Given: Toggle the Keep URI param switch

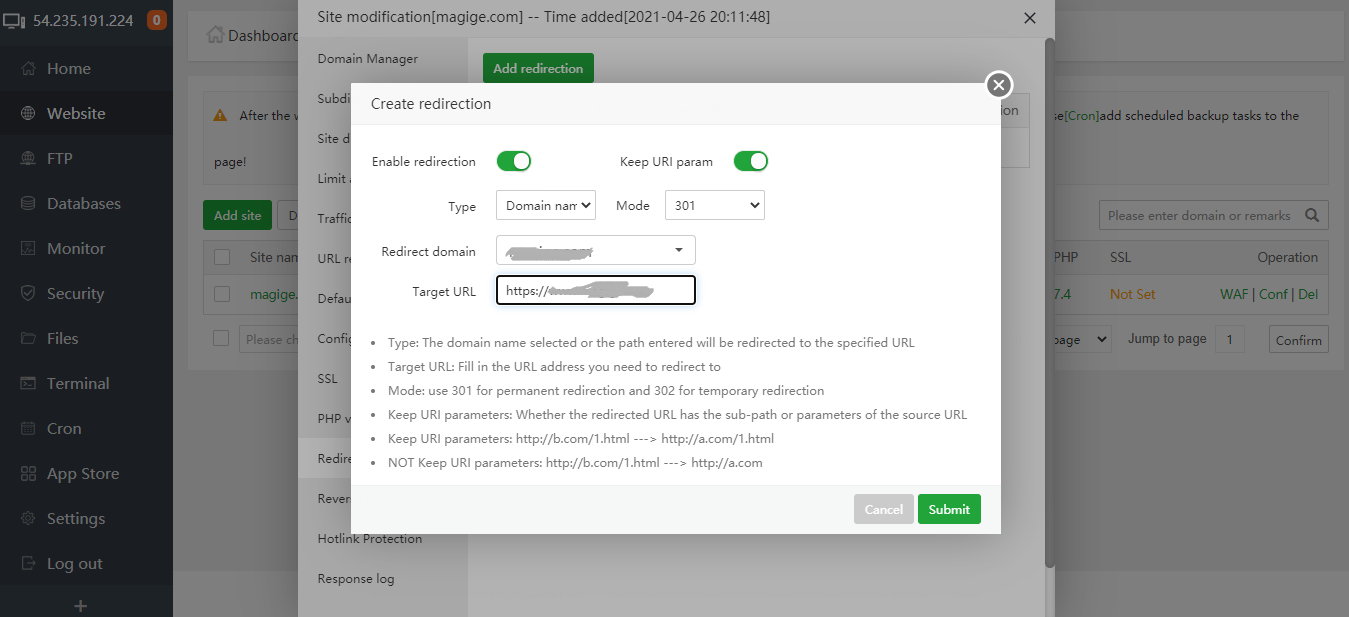Looking at the screenshot, I should 750,161.
